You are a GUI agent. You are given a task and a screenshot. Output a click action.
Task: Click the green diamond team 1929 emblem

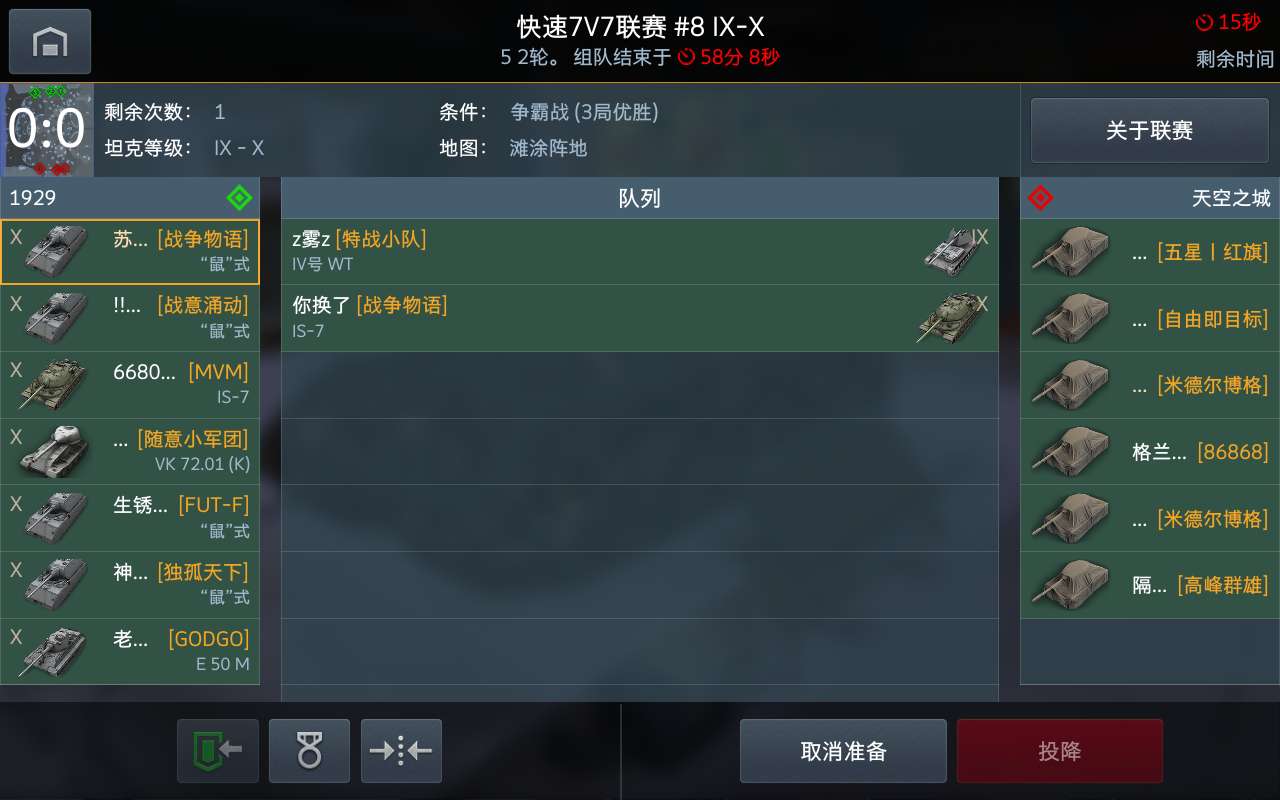239,198
